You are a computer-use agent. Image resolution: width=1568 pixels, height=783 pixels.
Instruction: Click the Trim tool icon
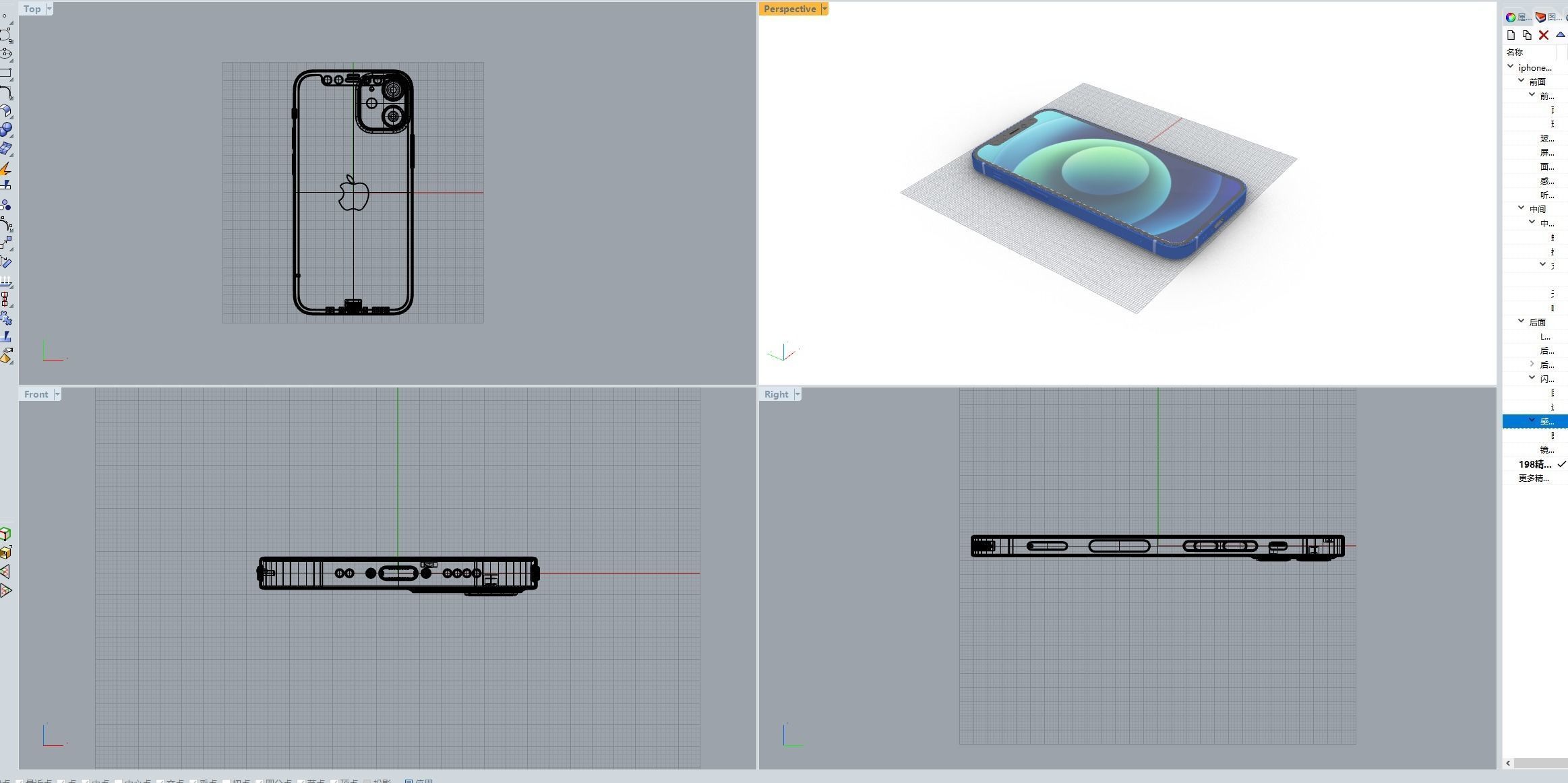tap(5, 185)
